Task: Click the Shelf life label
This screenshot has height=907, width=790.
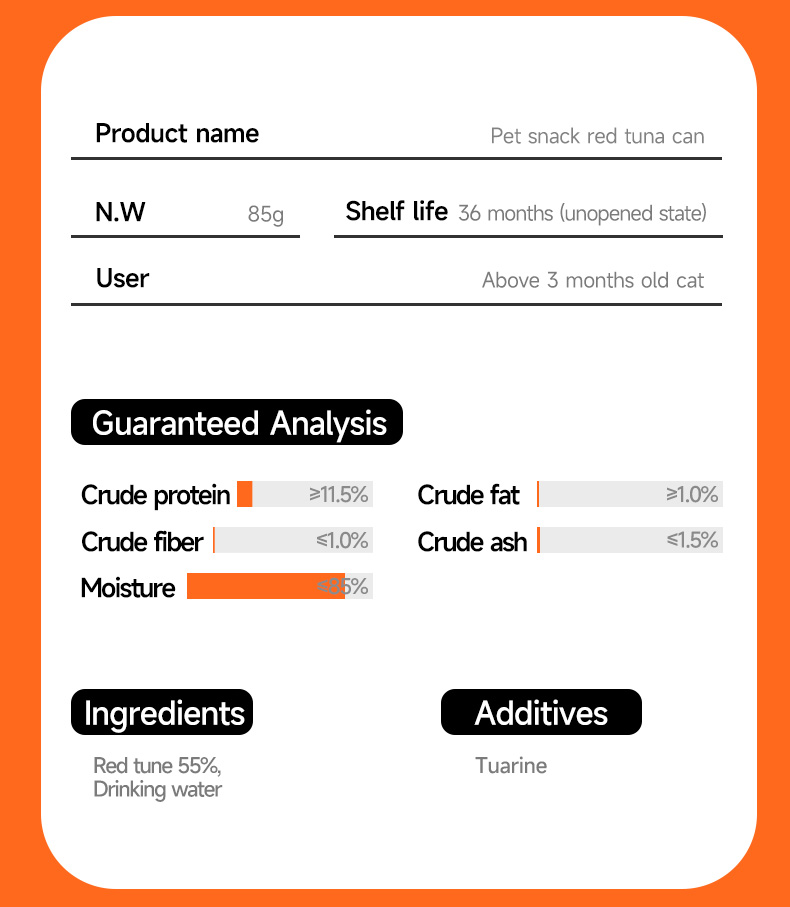Action: pyautogui.click(x=397, y=211)
